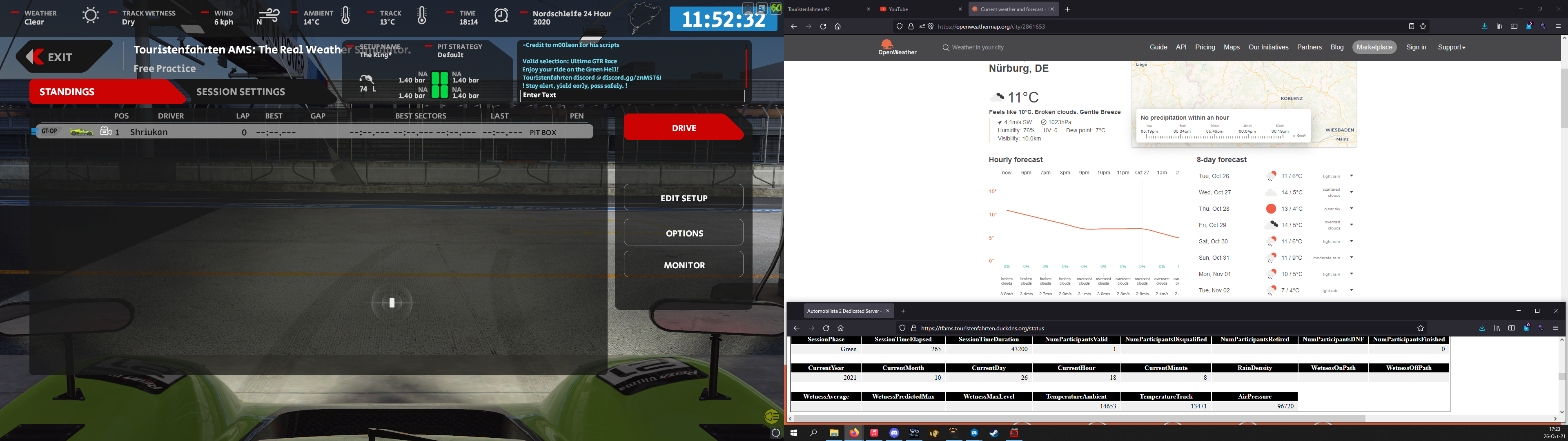The width and height of the screenshot is (1568, 441).
Task: Click the OpenWeather logo
Action: coord(897,47)
